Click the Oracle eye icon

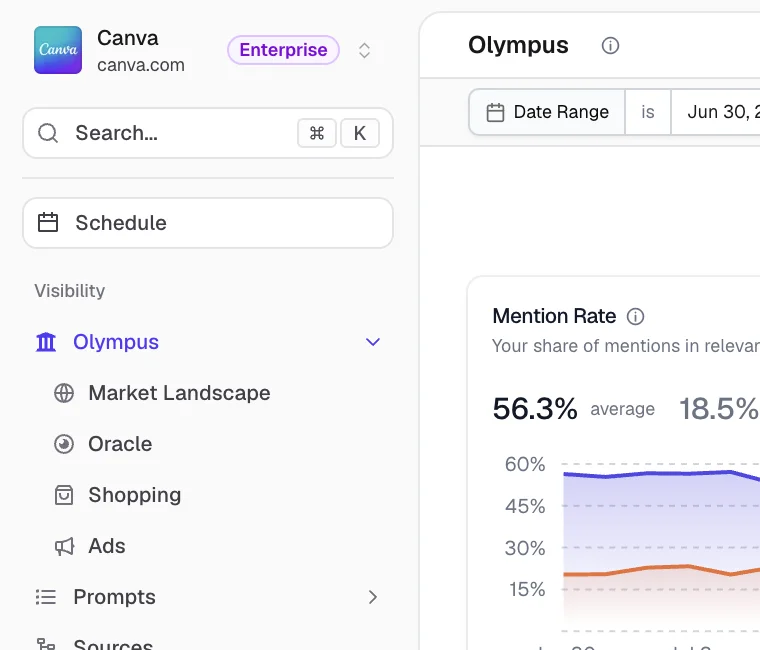click(64, 444)
